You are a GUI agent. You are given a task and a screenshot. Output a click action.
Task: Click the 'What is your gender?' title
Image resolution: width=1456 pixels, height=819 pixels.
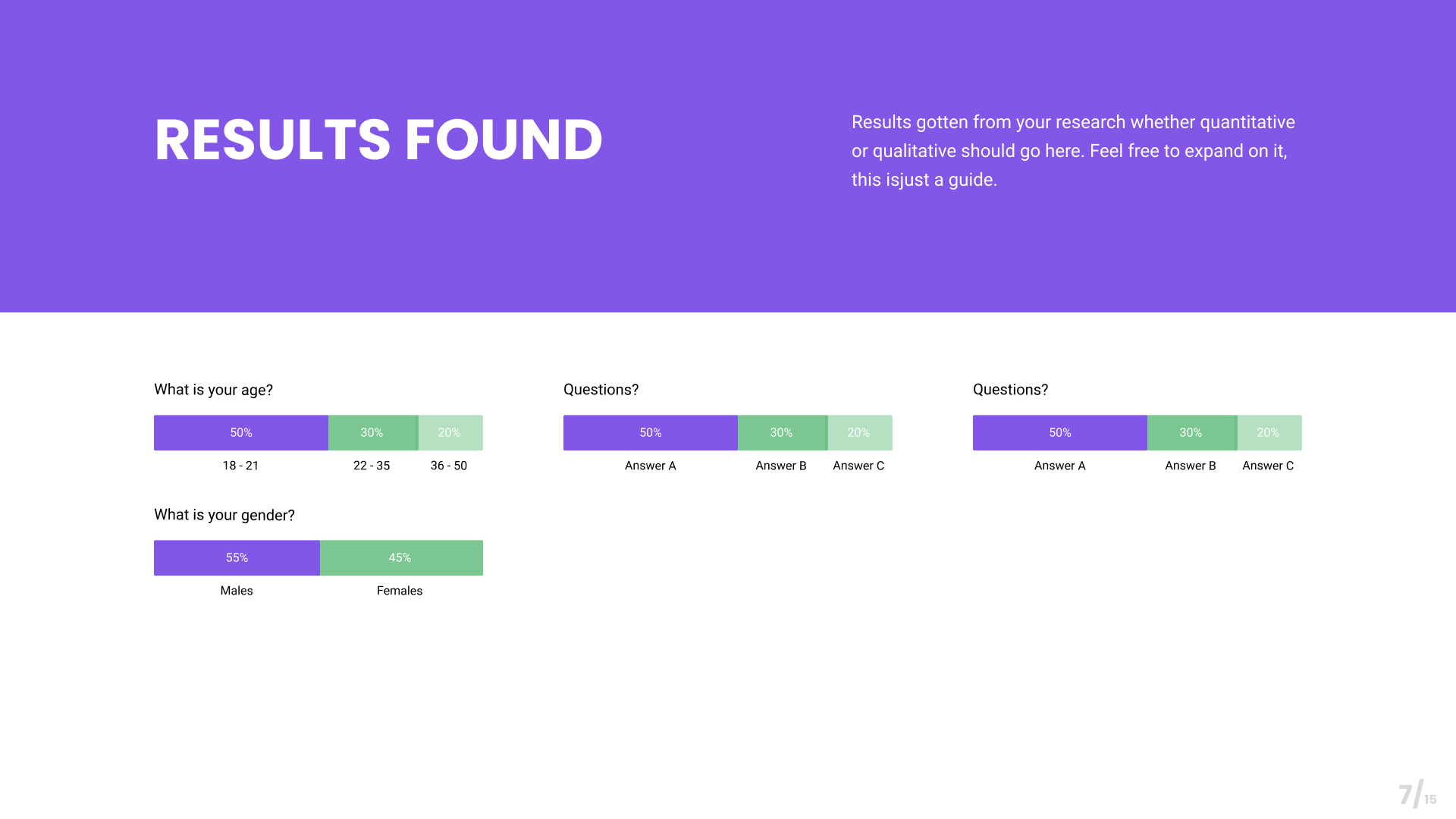point(224,515)
